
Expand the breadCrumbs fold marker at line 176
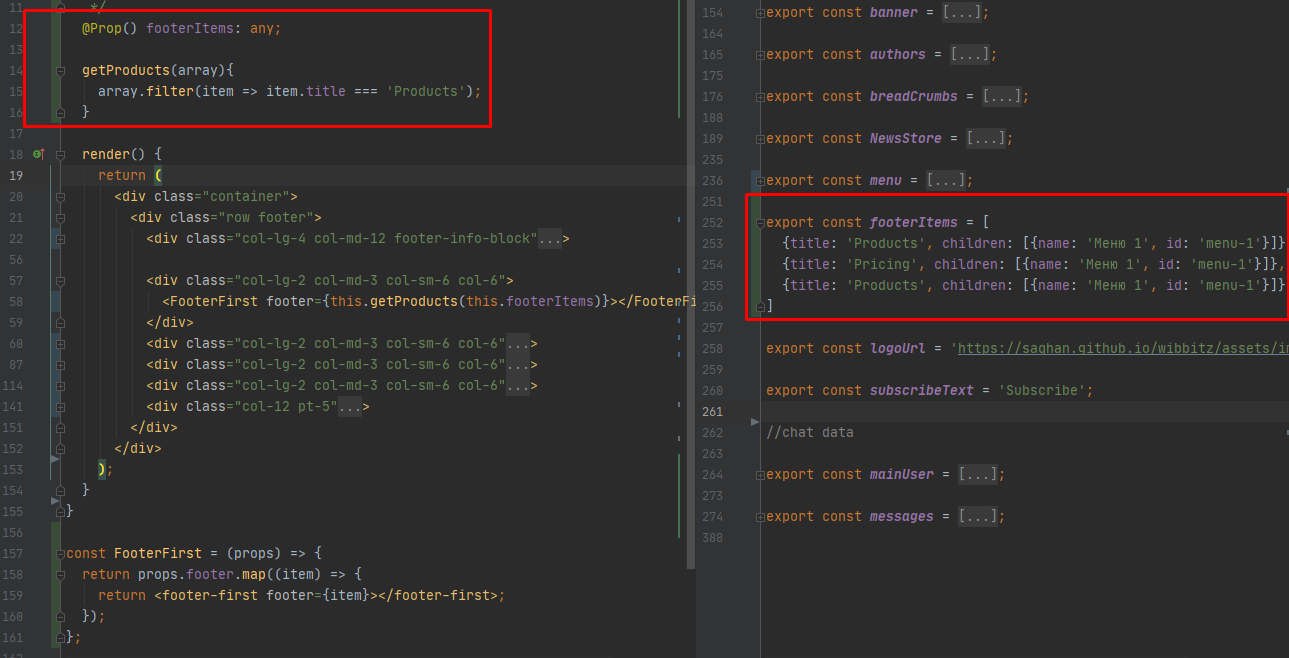pyautogui.click(x=759, y=97)
